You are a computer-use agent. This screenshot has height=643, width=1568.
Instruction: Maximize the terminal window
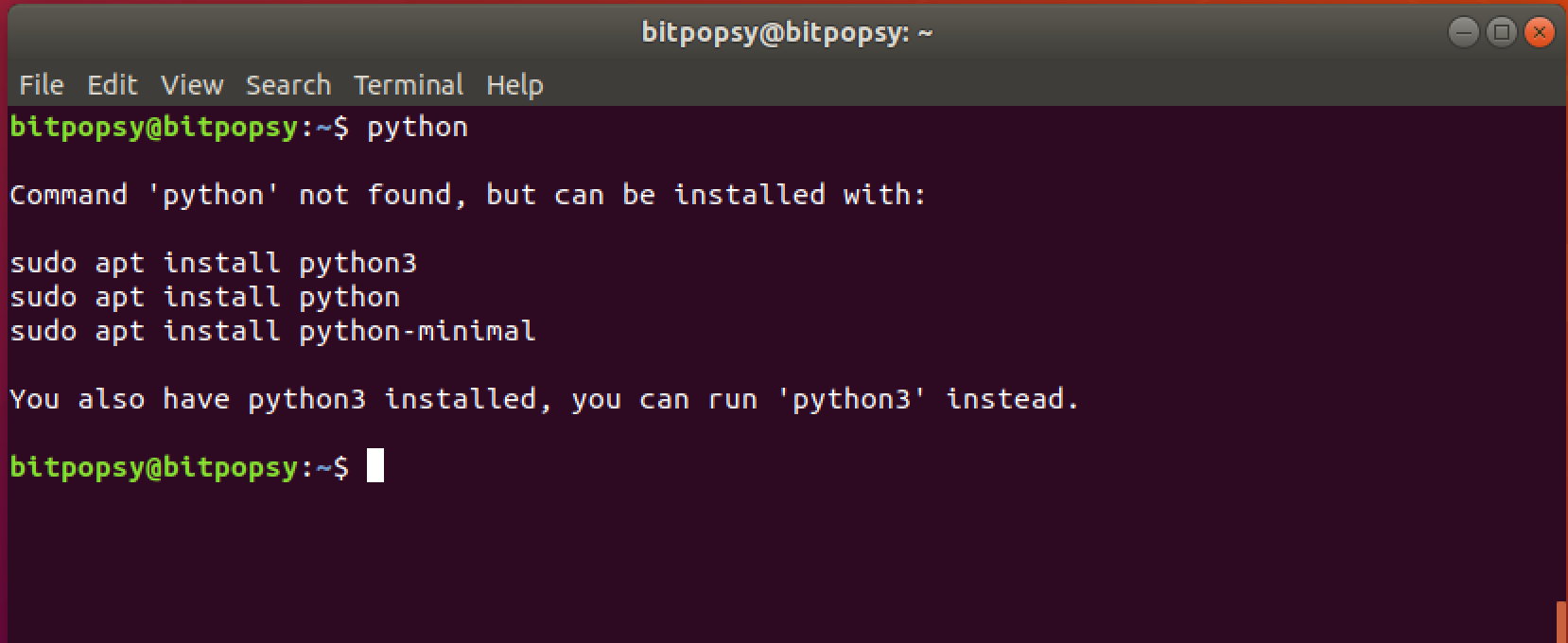tap(1501, 33)
